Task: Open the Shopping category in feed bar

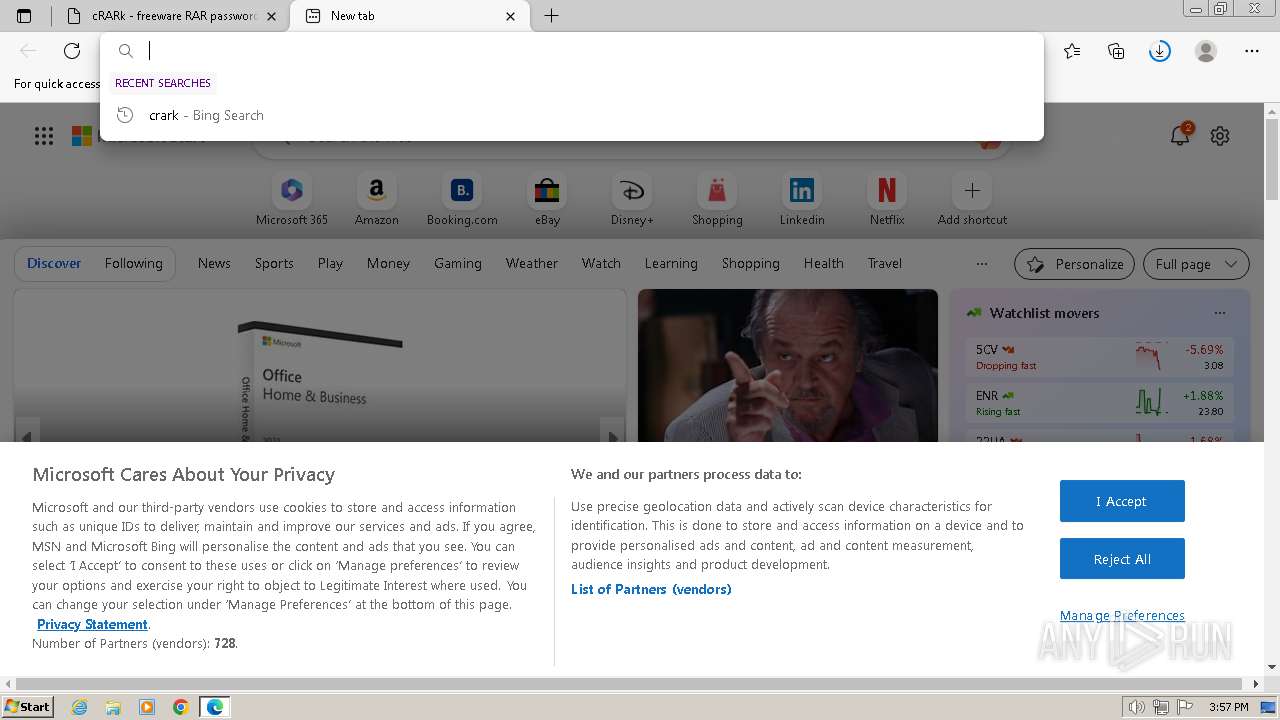Action: [x=751, y=263]
